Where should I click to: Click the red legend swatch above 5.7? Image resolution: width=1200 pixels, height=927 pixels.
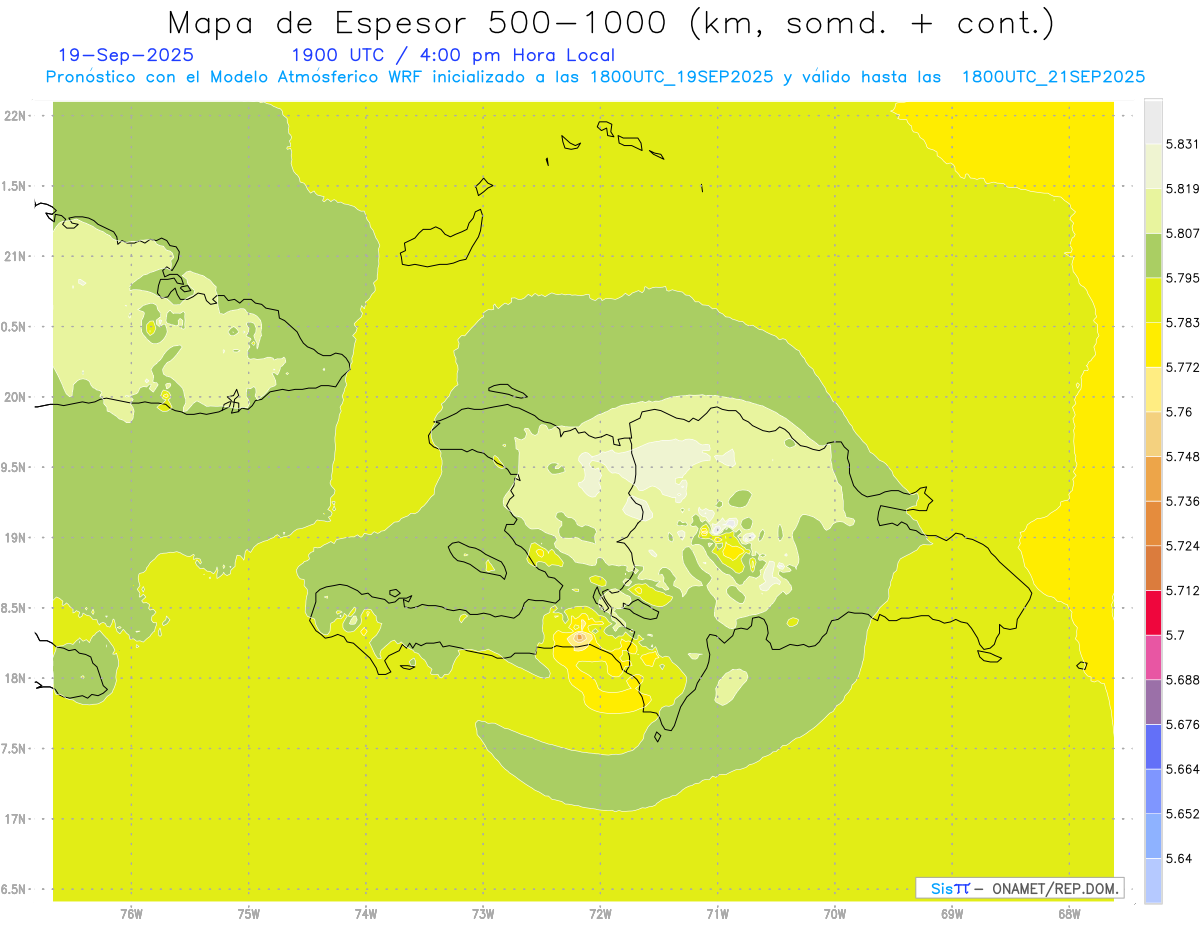[1153, 612]
